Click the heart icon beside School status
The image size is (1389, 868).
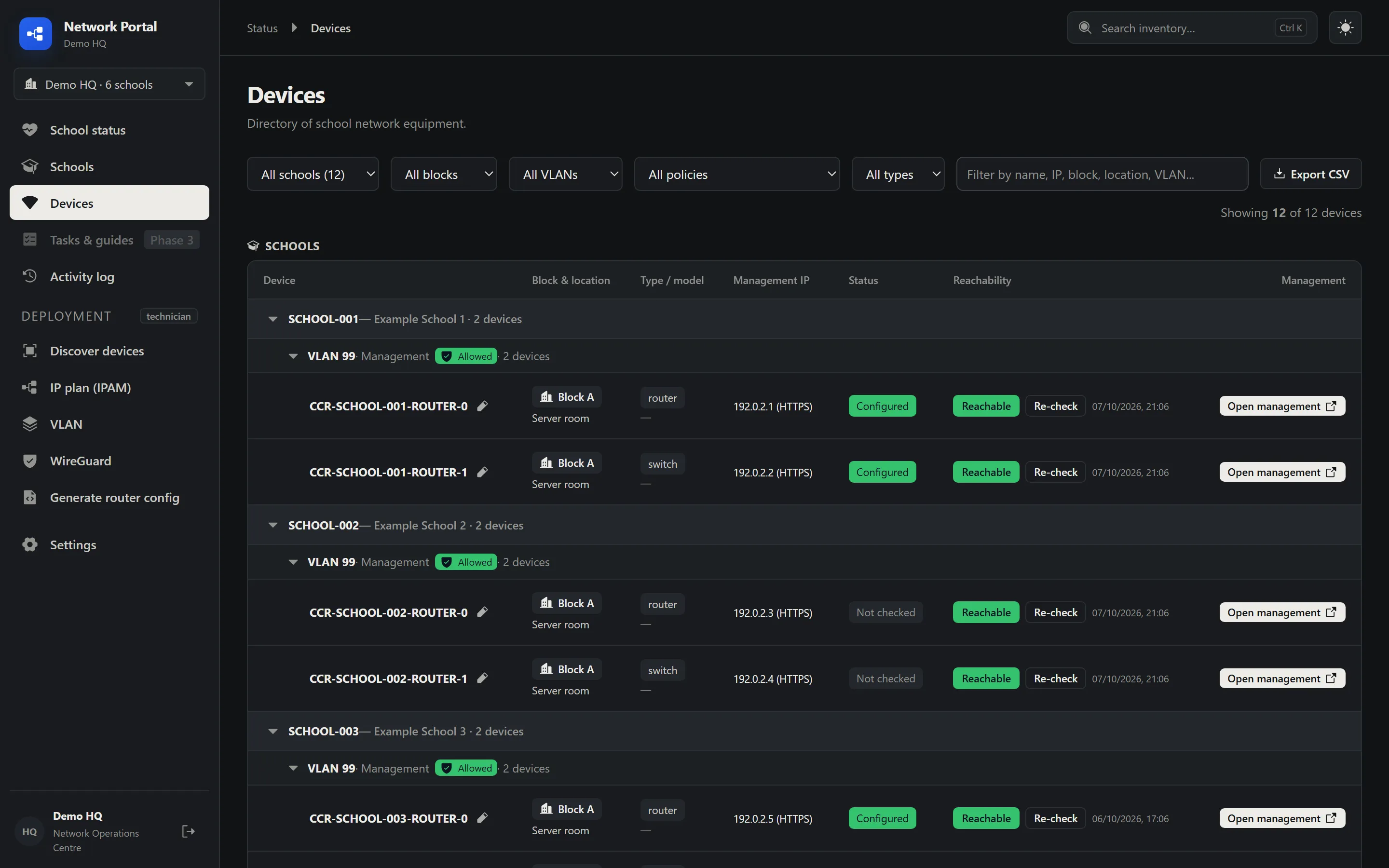click(x=30, y=130)
